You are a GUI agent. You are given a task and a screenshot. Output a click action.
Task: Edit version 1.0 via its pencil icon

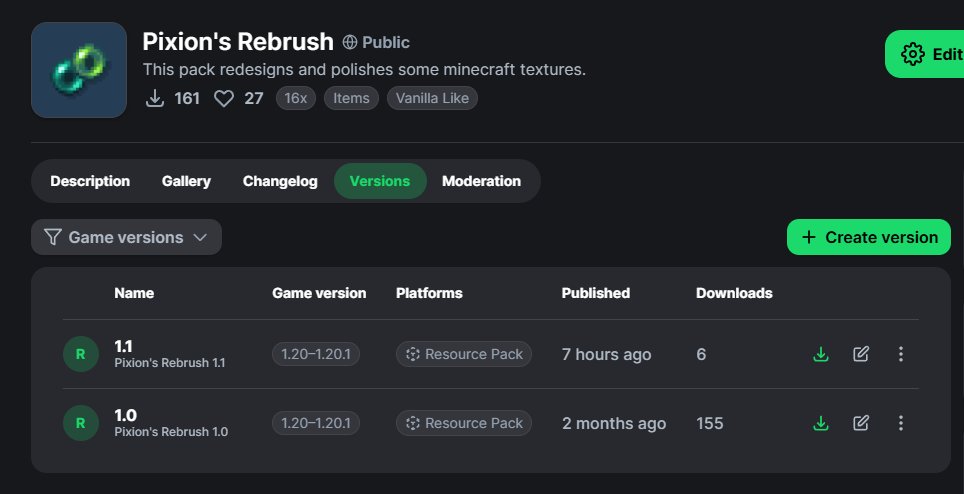(861, 423)
